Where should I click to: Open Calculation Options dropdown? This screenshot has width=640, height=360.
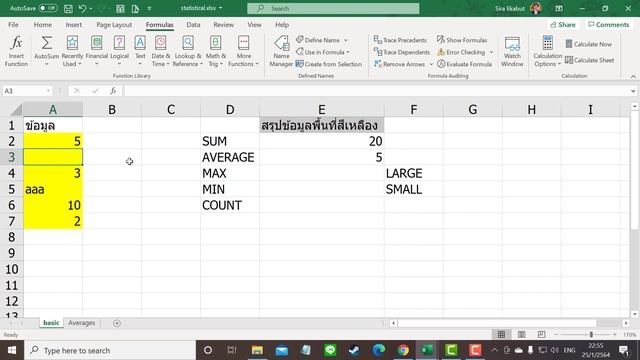click(x=548, y=52)
